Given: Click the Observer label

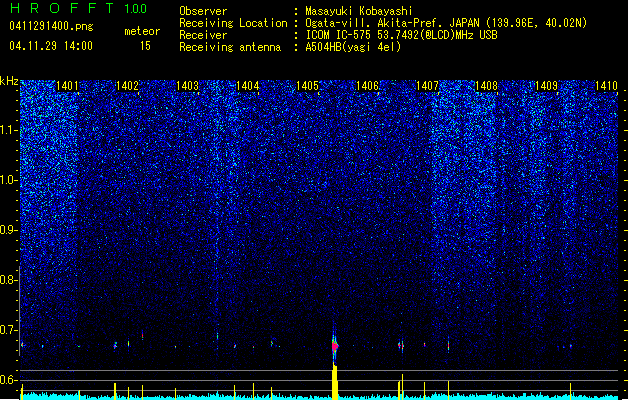Looking at the screenshot, I should [x=203, y=11].
